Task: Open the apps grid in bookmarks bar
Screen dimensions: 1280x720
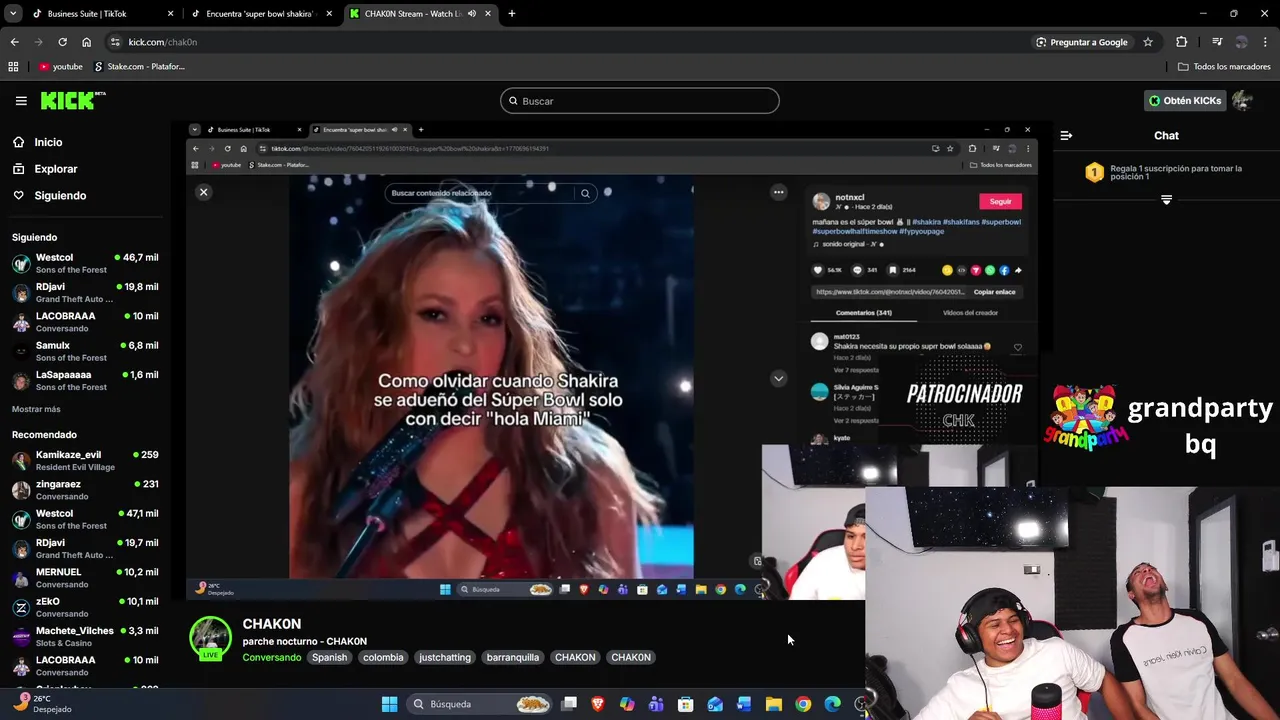Action: click(x=13, y=67)
